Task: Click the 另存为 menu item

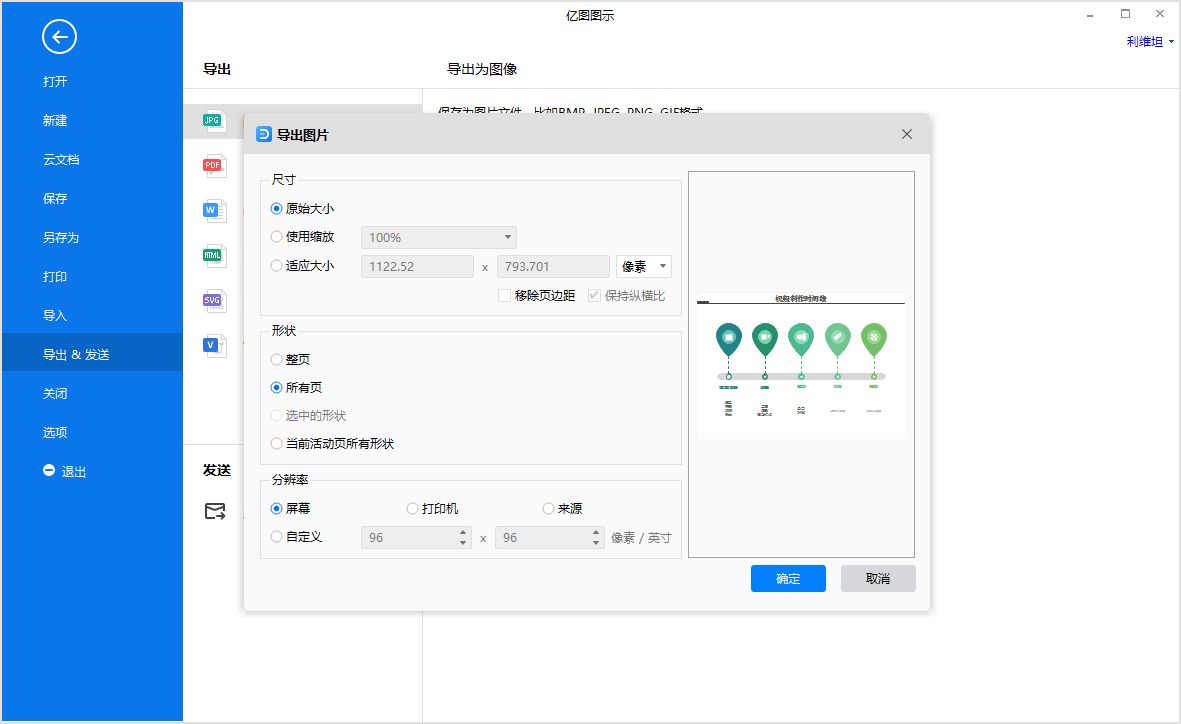Action: [x=61, y=237]
